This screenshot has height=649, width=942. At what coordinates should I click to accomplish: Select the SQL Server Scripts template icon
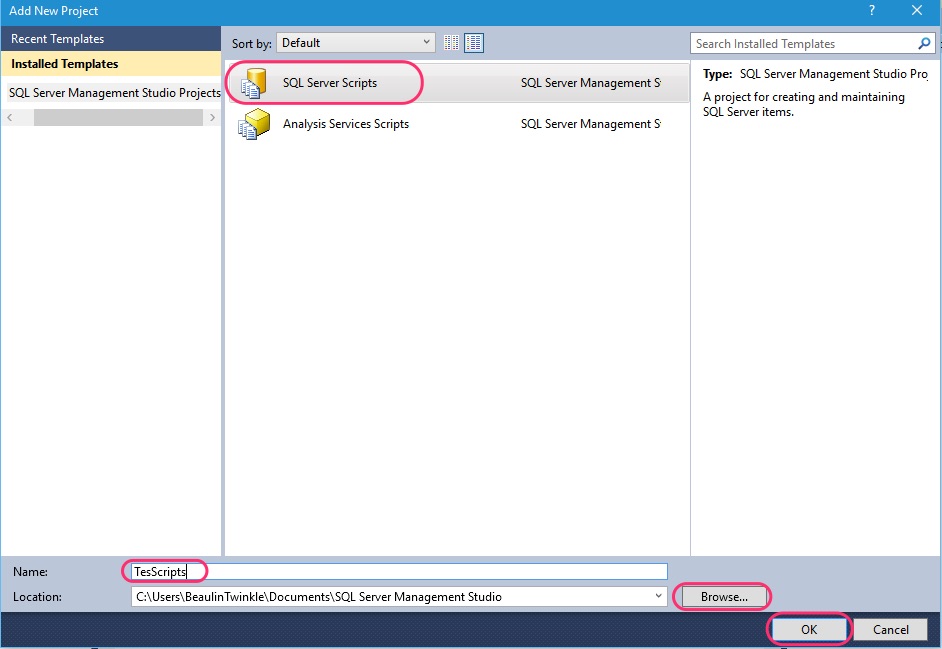pos(254,83)
